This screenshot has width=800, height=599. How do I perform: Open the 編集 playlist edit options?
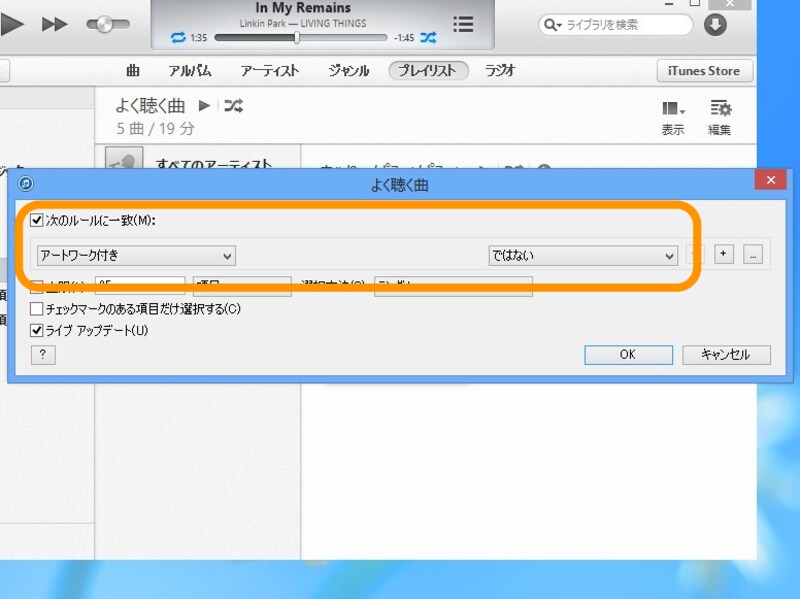pos(722,113)
